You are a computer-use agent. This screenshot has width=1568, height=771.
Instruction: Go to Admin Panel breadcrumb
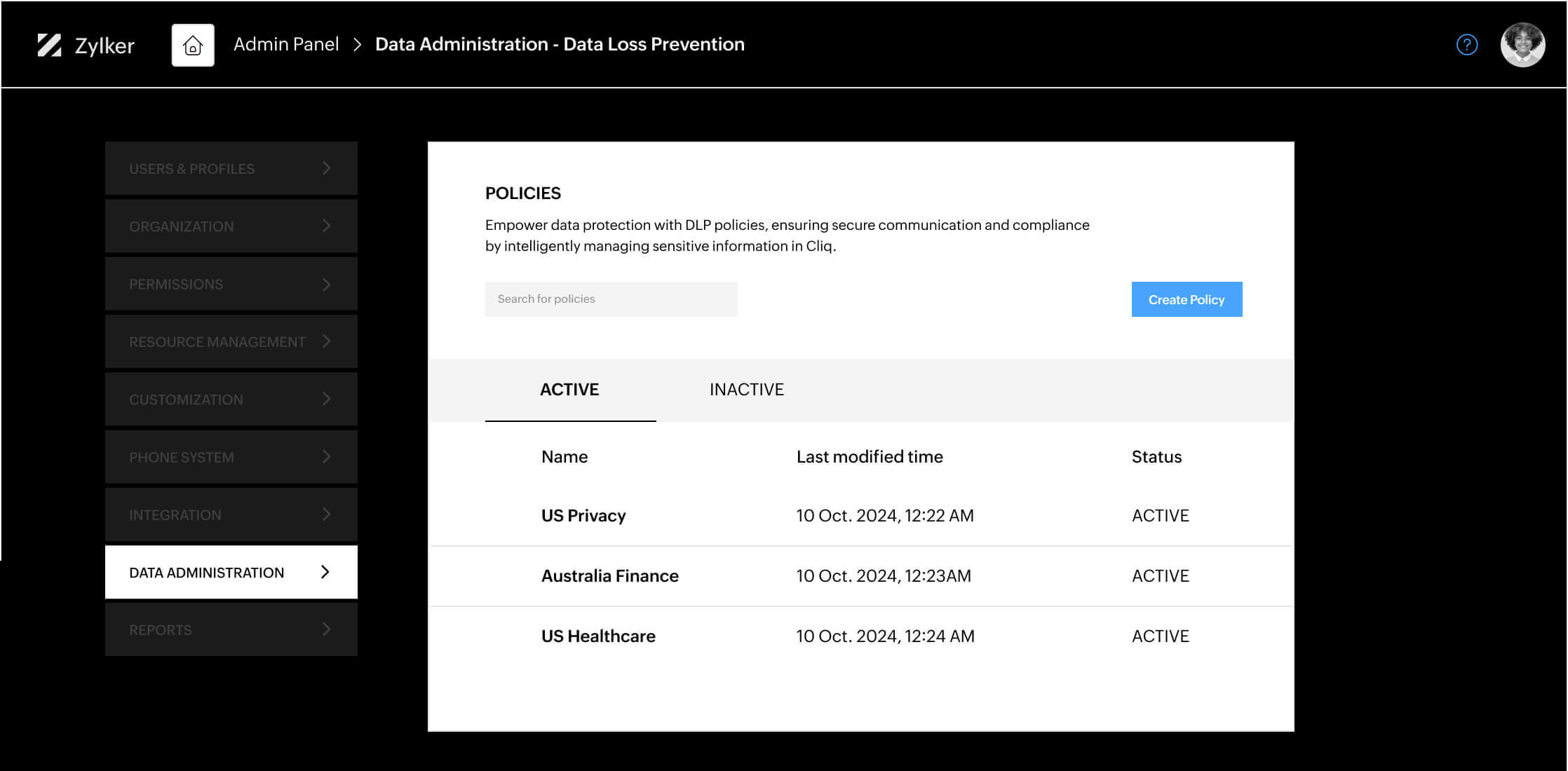[286, 44]
